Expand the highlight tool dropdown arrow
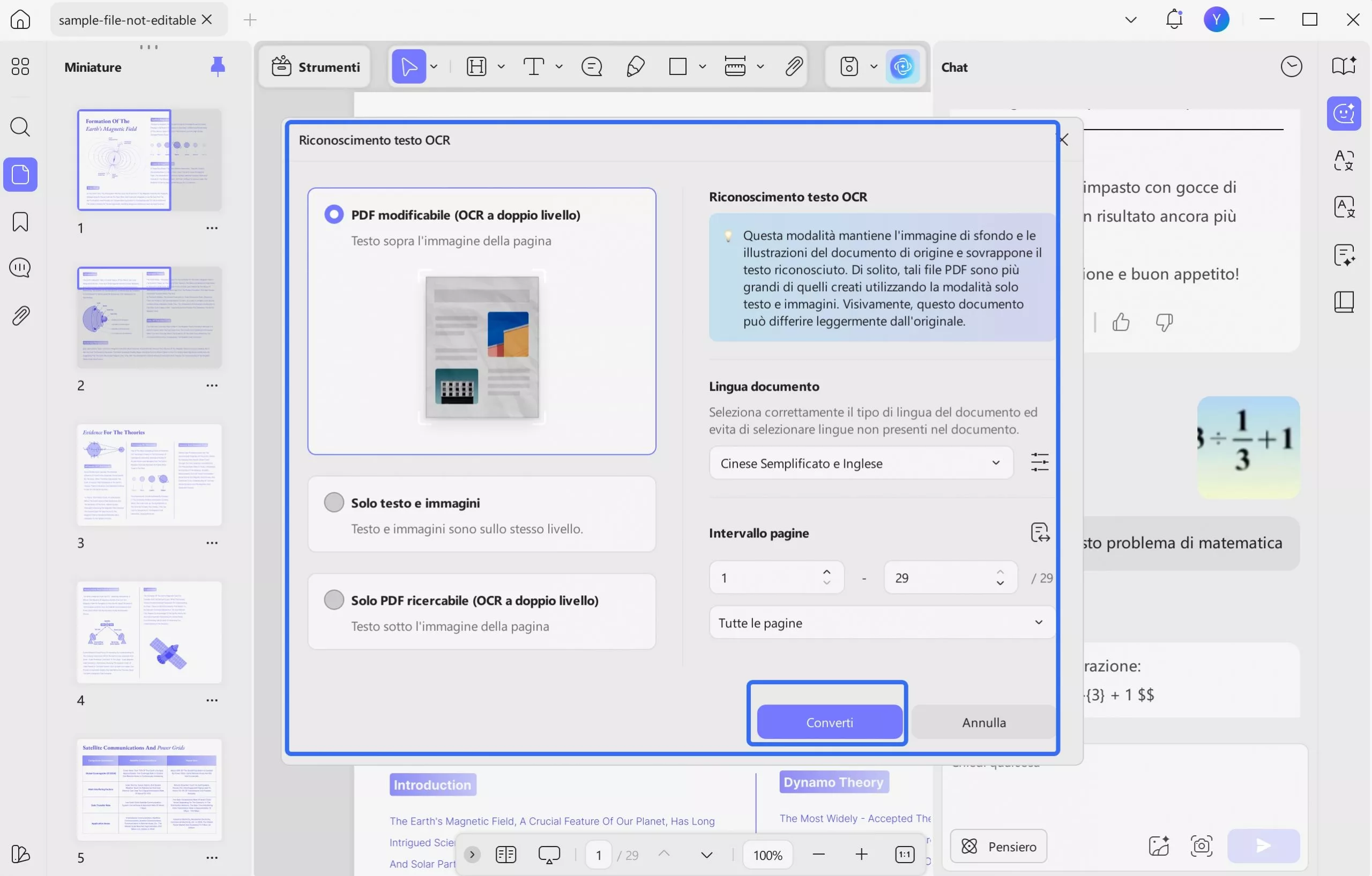This screenshot has width=1372, height=876. click(502, 66)
